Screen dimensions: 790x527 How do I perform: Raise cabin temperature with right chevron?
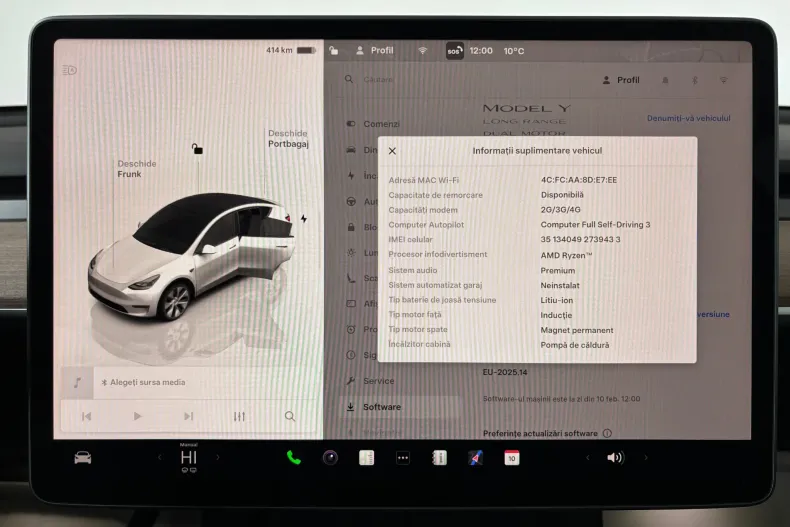pos(218,457)
